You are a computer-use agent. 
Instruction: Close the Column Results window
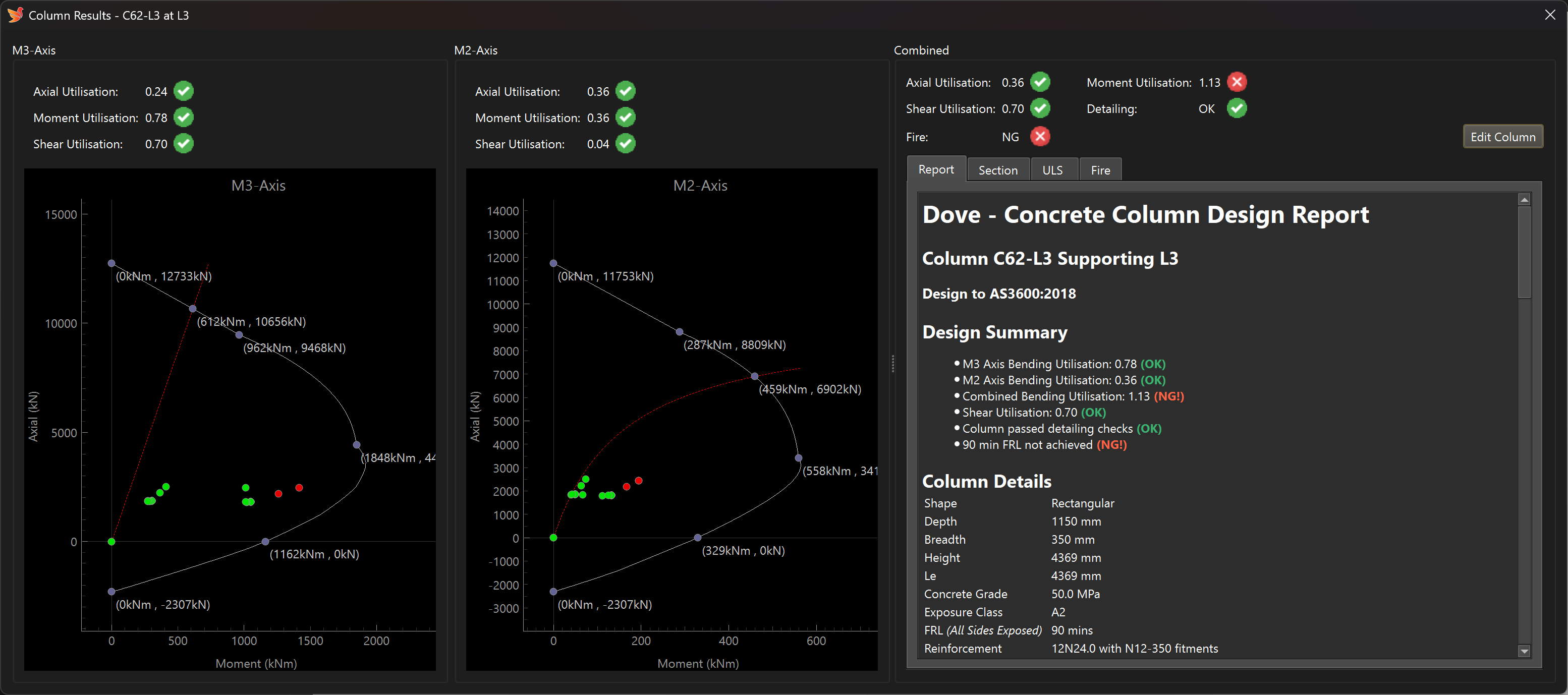point(1550,15)
